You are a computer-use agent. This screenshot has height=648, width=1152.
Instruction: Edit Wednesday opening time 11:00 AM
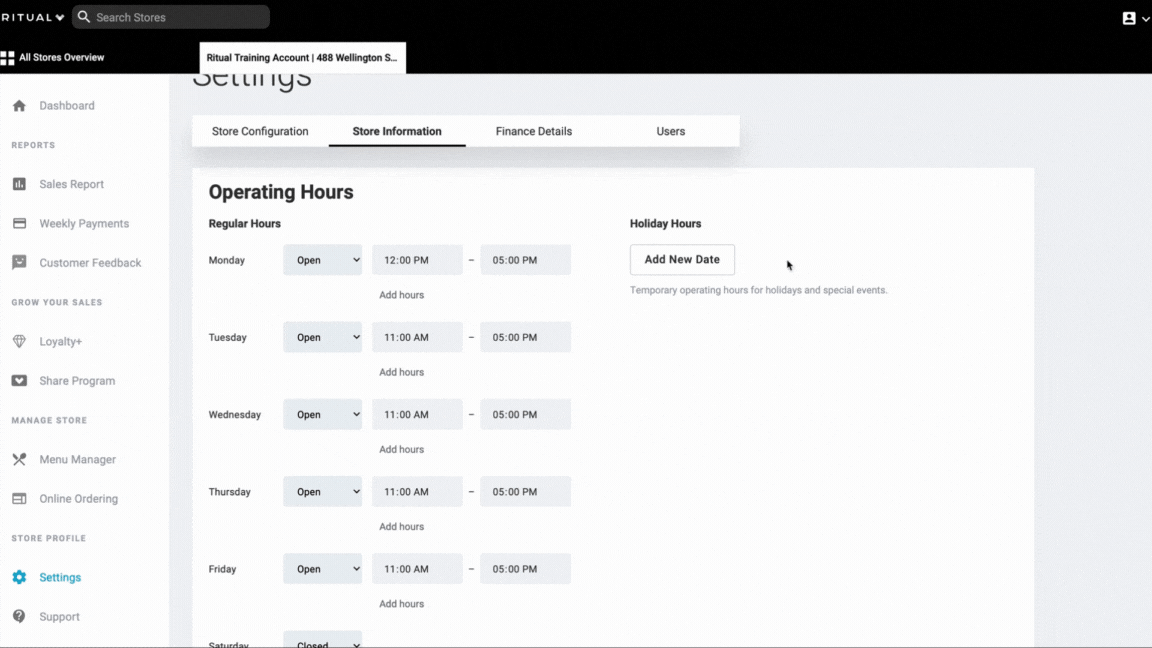tap(417, 414)
